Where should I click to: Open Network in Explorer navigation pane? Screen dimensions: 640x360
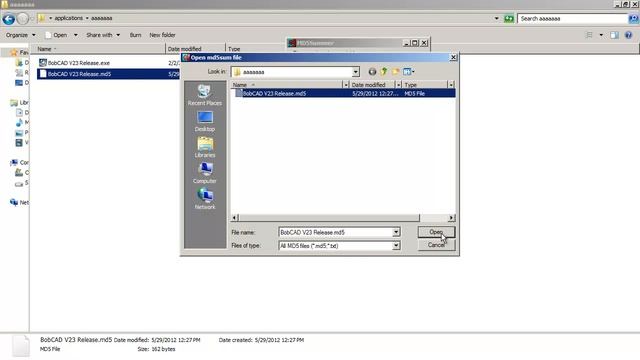click(19, 202)
